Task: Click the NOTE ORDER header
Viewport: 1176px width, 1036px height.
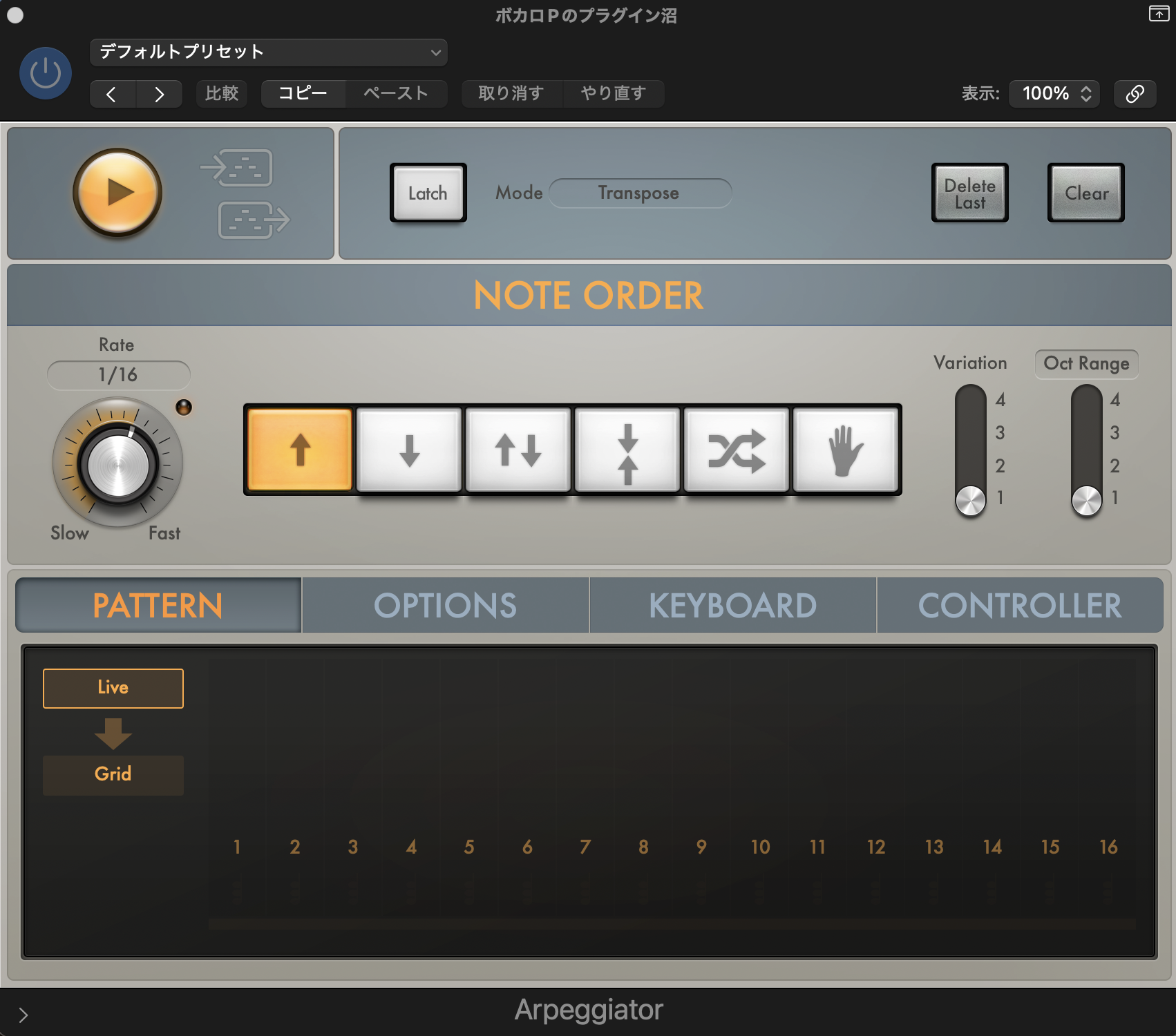Action: click(589, 296)
